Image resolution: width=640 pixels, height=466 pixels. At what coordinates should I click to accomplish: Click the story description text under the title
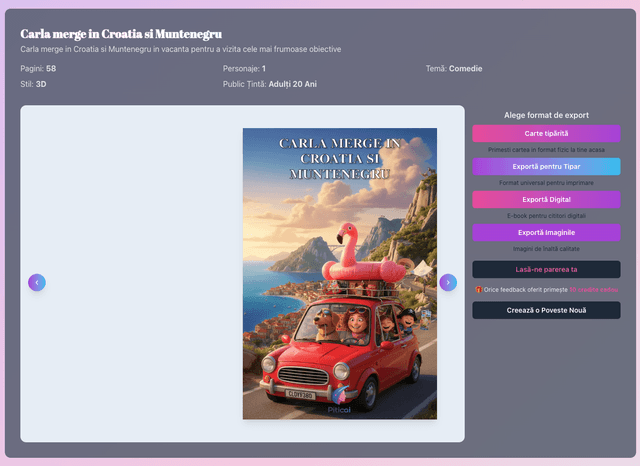(x=181, y=49)
